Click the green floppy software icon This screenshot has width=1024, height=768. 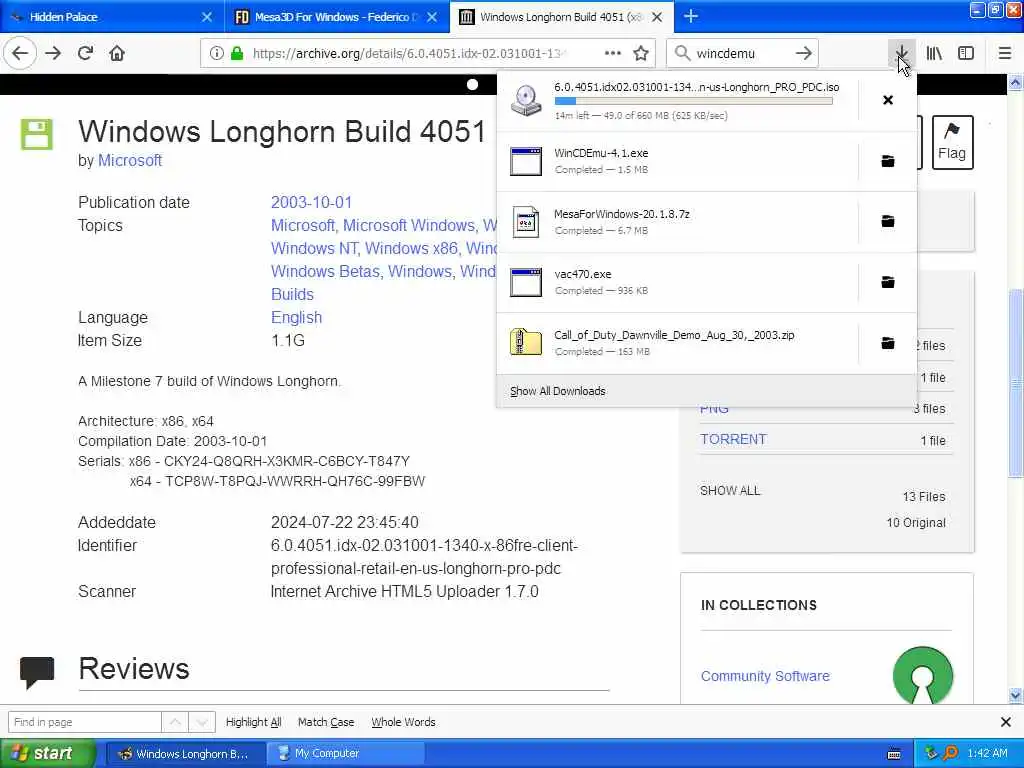click(37, 135)
